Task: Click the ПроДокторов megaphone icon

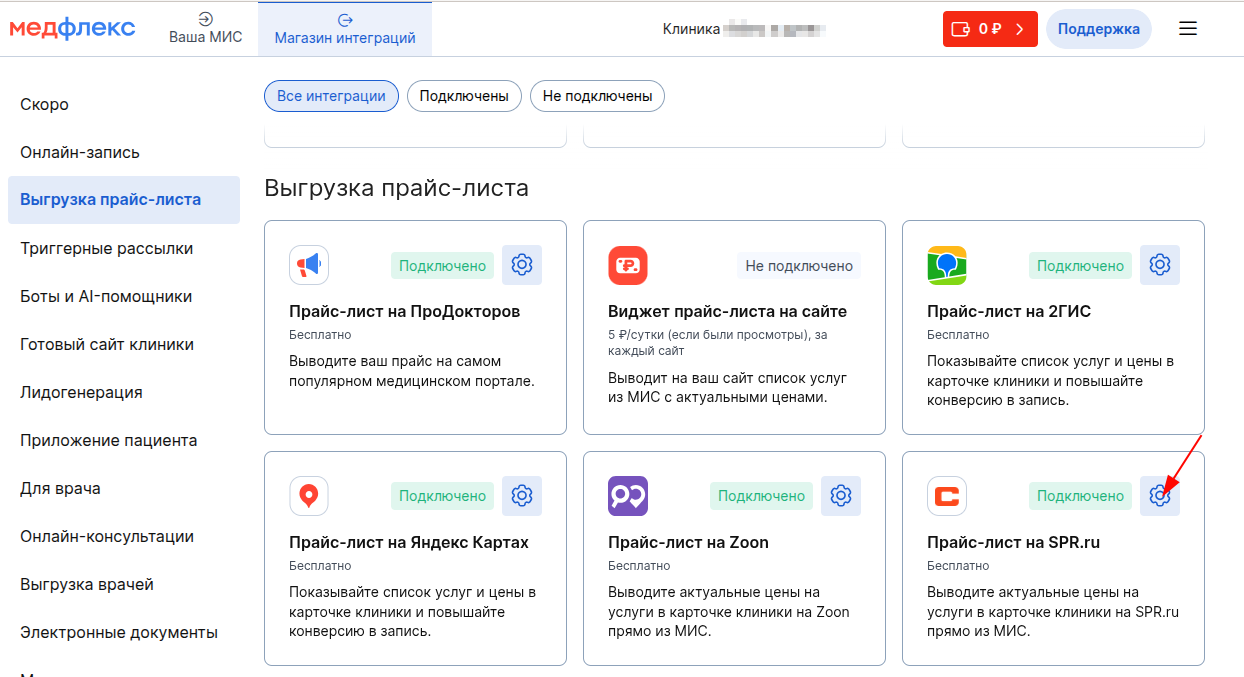Action: (309, 265)
